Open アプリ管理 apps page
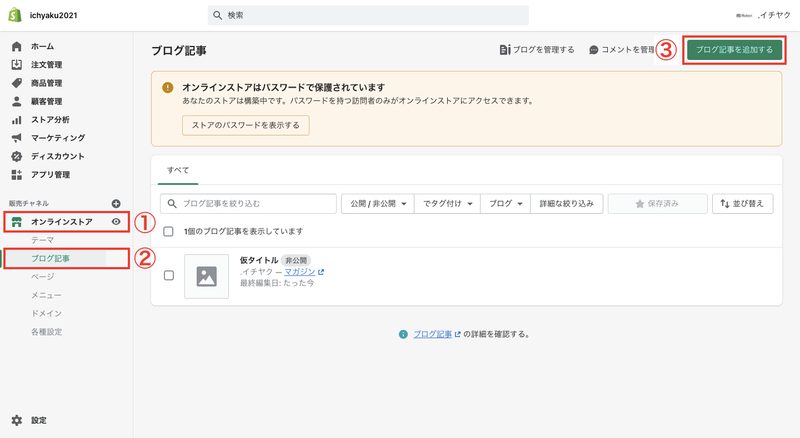Image resolution: width=800 pixels, height=438 pixels. (x=51, y=175)
